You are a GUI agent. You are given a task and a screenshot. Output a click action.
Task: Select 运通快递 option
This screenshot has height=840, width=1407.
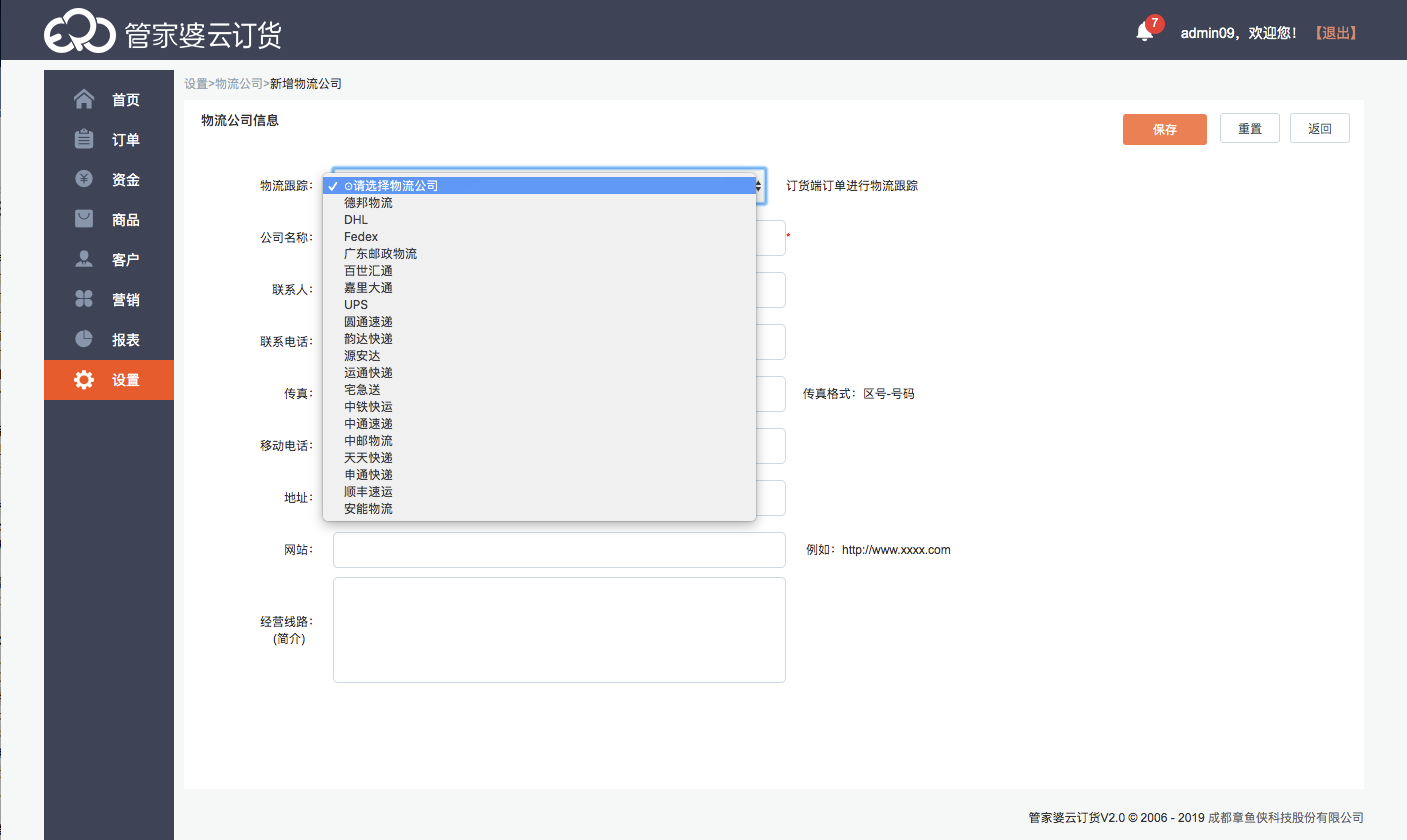tap(539, 373)
